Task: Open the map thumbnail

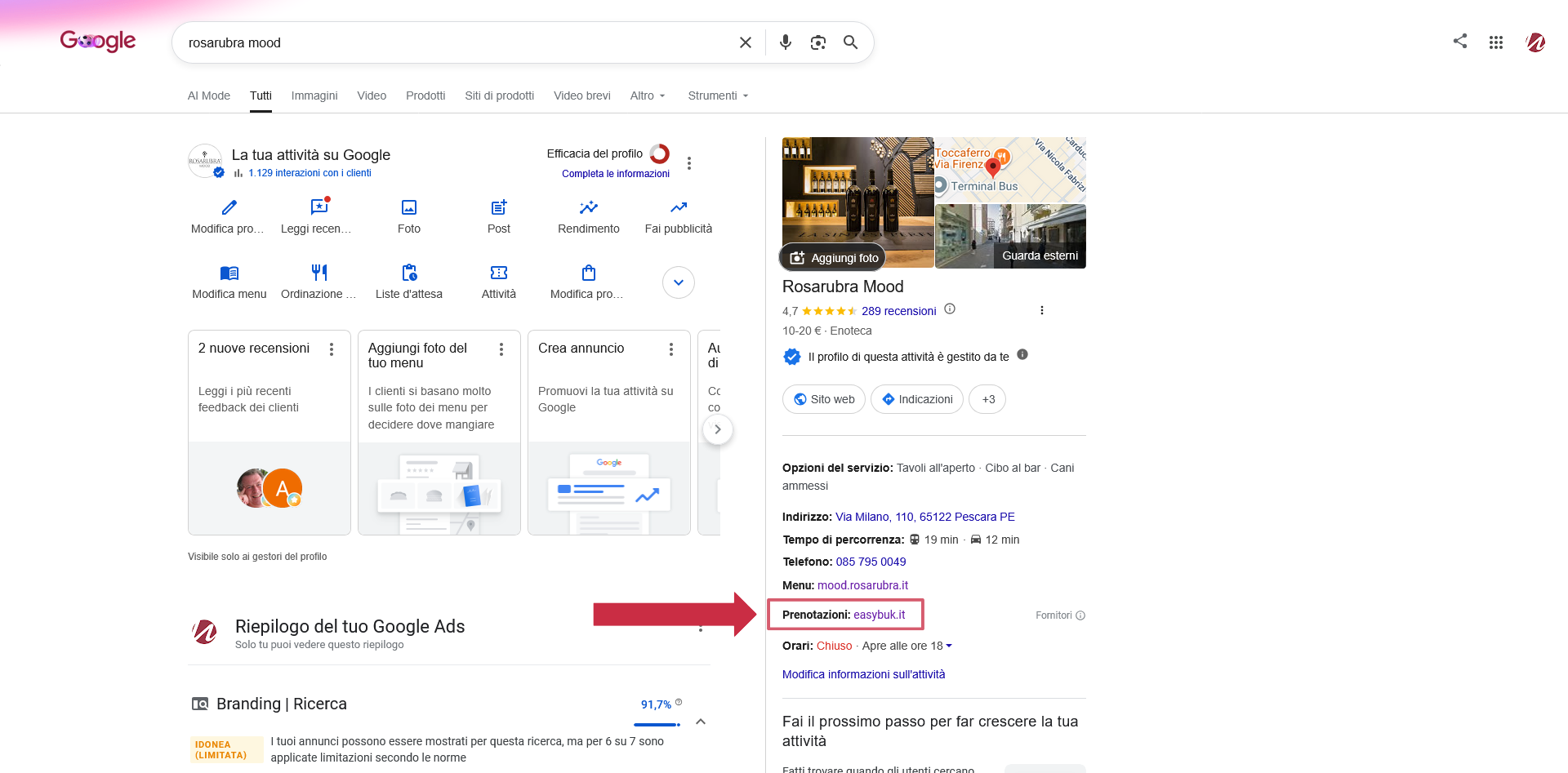Action: tap(1010, 169)
